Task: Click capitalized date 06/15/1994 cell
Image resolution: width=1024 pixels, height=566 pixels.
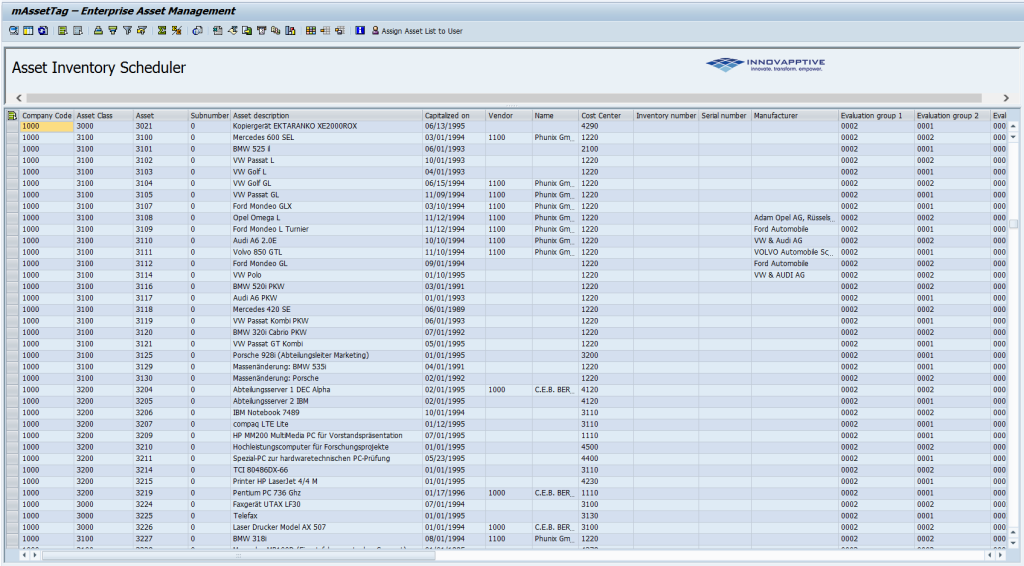Action: (454, 183)
